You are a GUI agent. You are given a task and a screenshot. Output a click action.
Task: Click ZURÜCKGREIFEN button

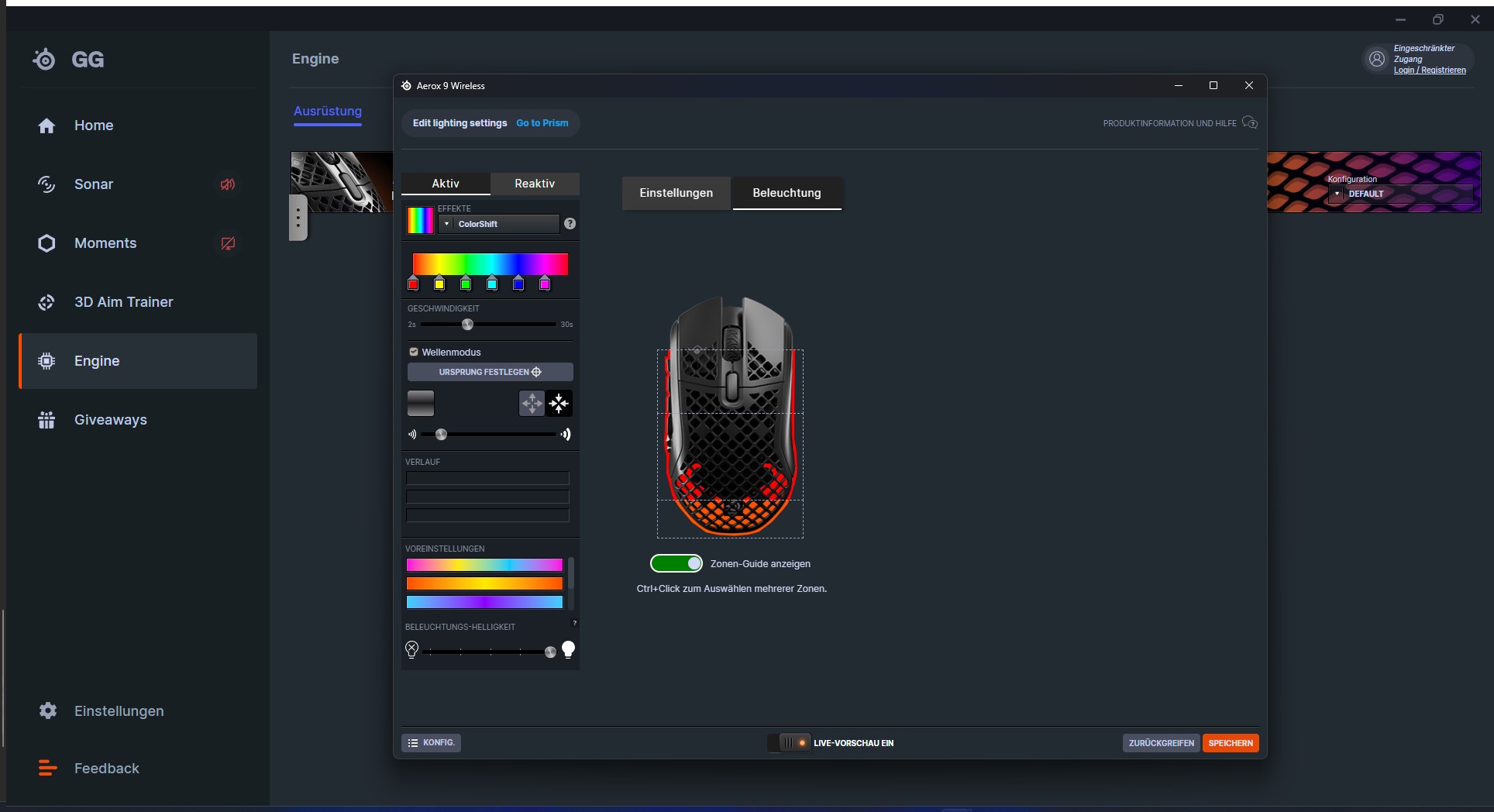[x=1161, y=743]
